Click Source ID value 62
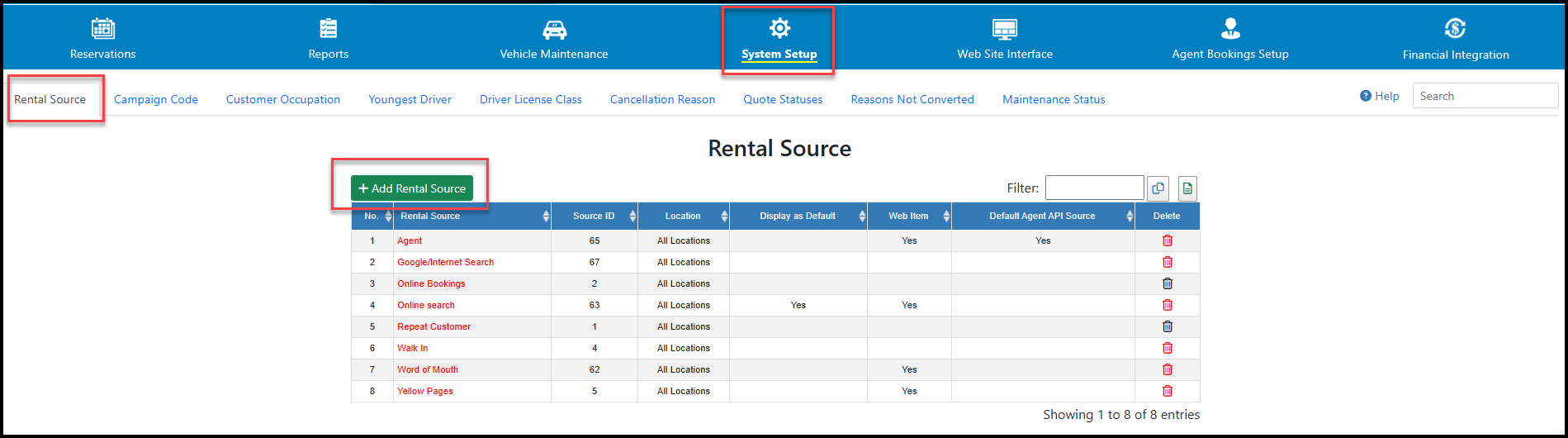 point(595,369)
